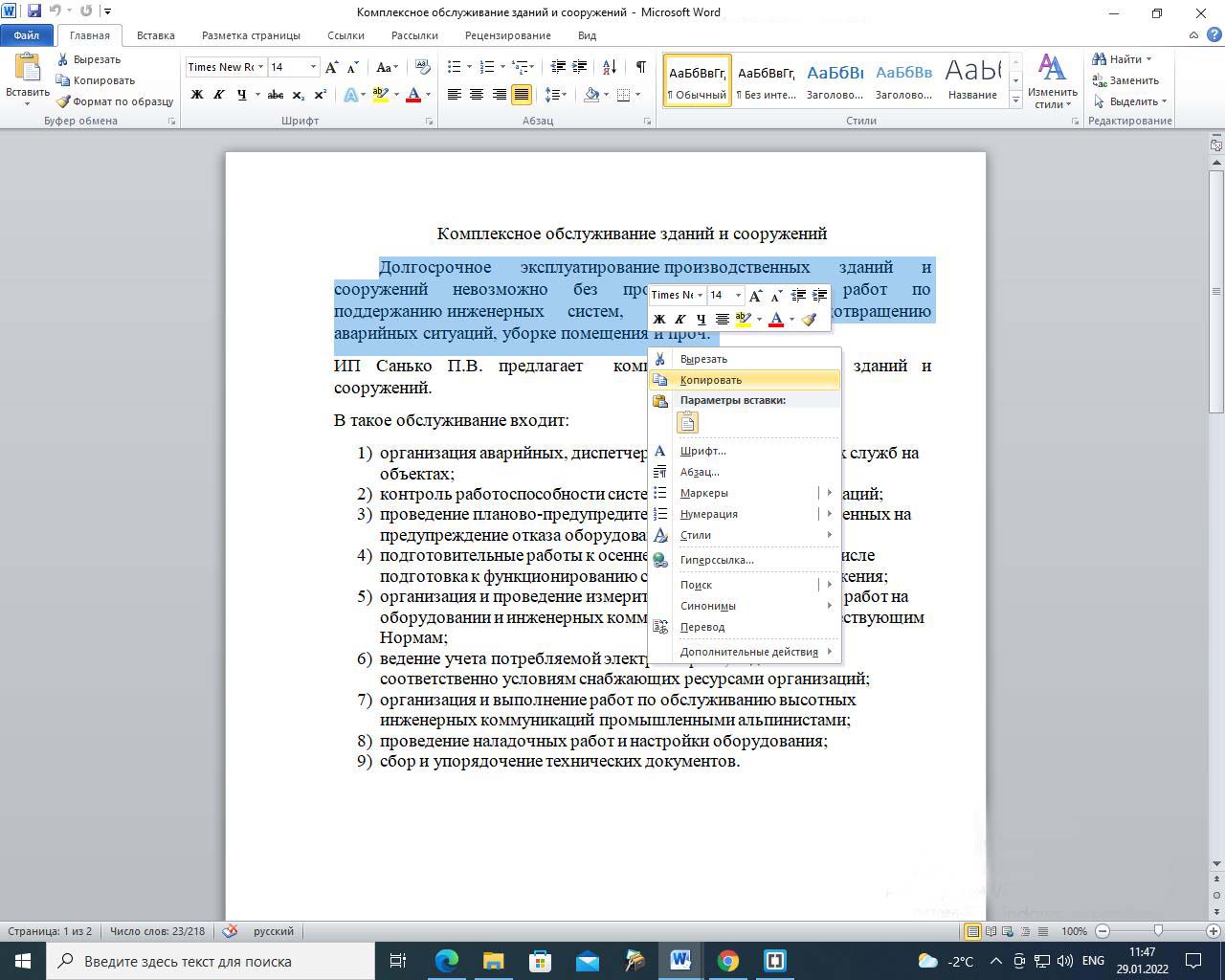The width and height of the screenshot is (1225, 980).
Task: Select the Заголовок 1 style thumbnail
Action: point(835,80)
